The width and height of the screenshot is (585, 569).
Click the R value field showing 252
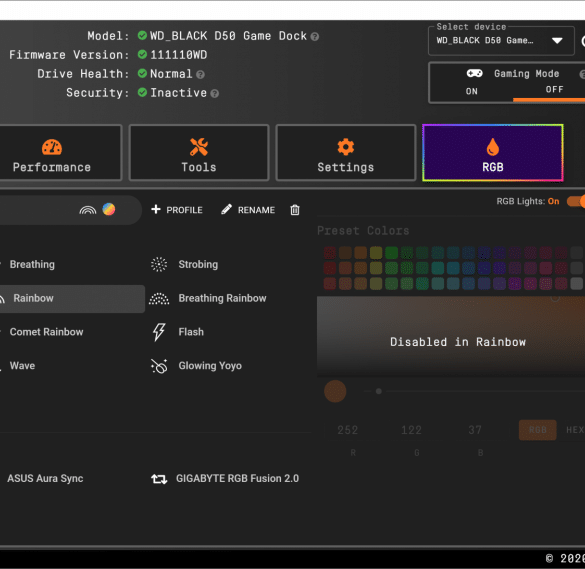point(347,430)
